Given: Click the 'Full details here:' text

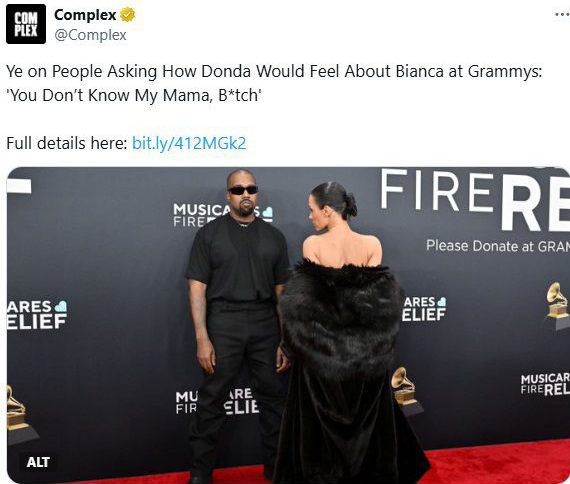Looking at the screenshot, I should pyautogui.click(x=67, y=143).
